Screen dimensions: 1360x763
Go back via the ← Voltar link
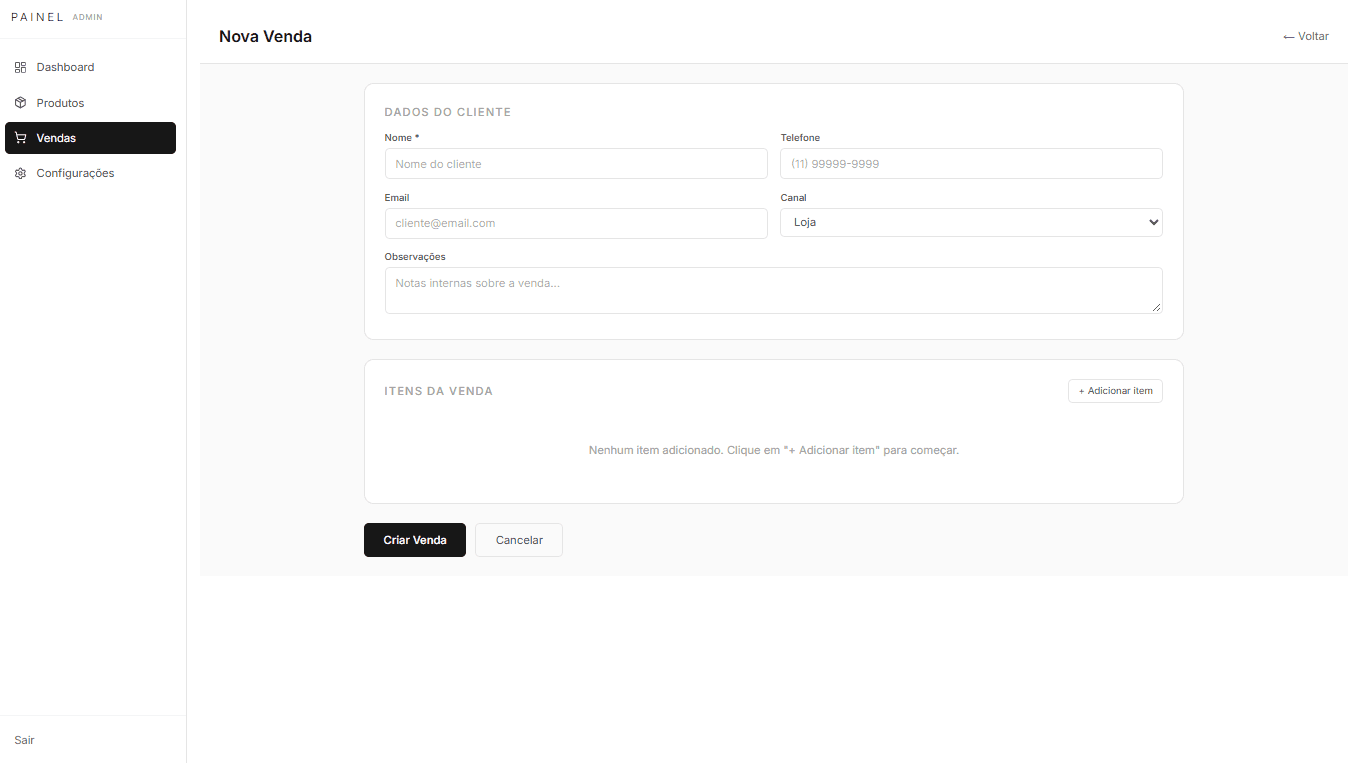pos(1306,36)
